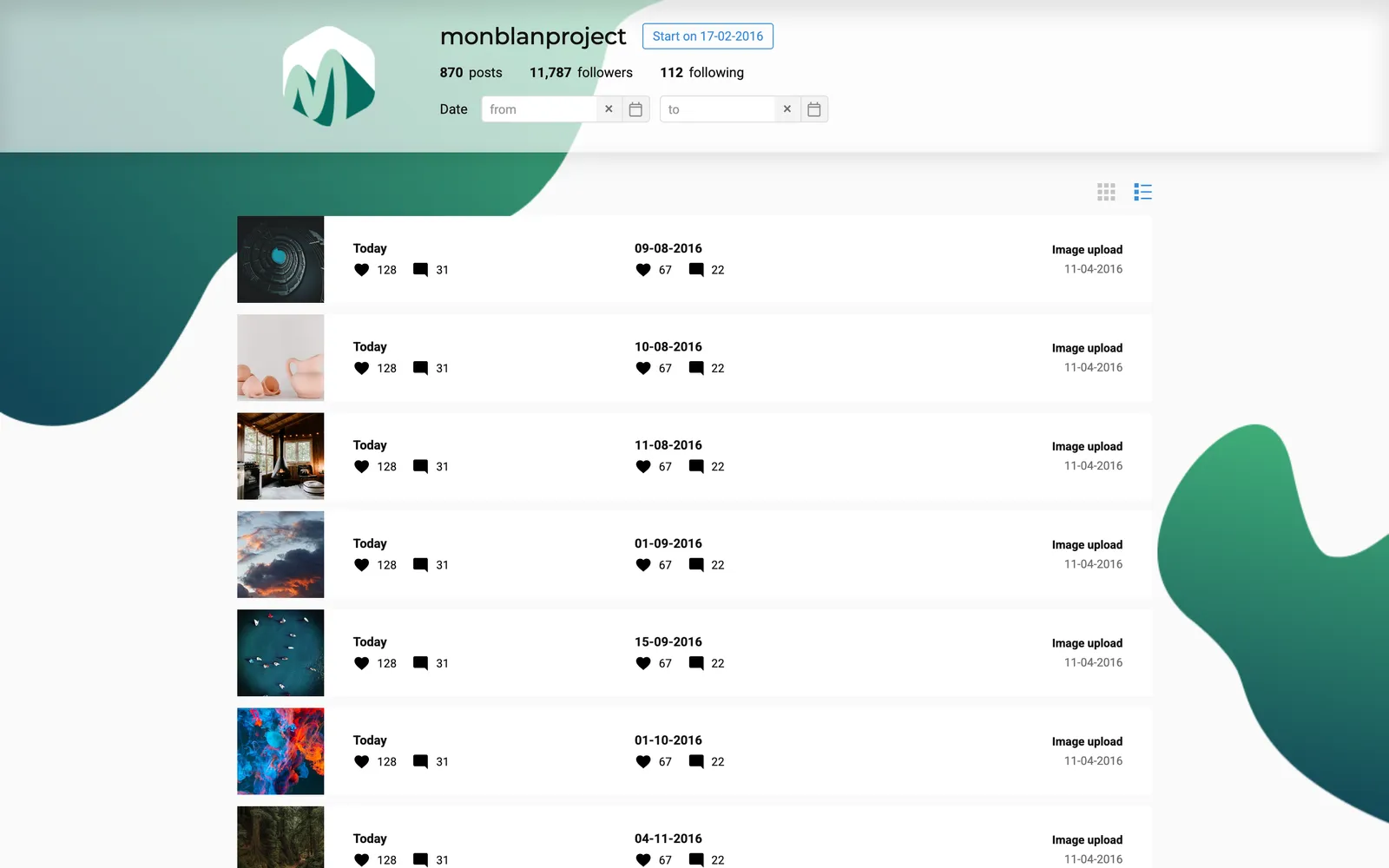Click the heart icon under 01-09-2016
Image resolution: width=1389 pixels, height=868 pixels.
click(x=643, y=565)
